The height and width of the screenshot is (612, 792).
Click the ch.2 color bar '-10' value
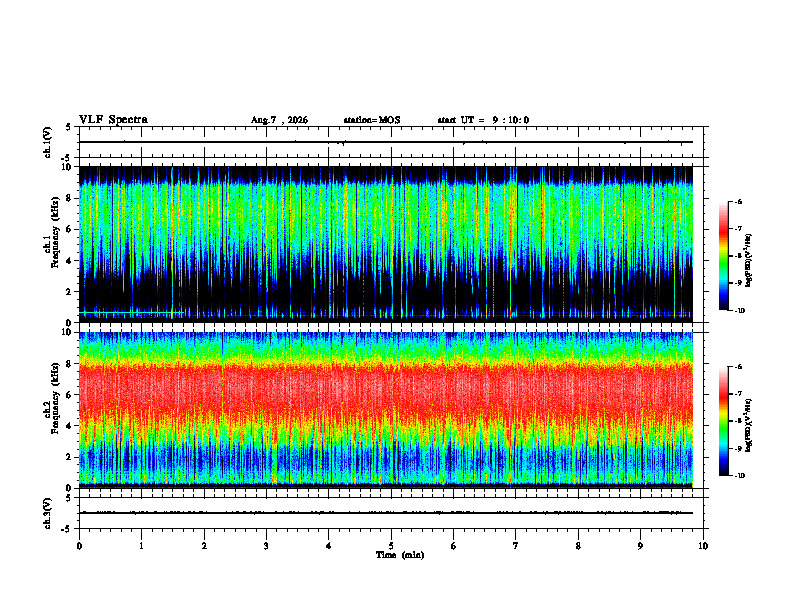739,476
